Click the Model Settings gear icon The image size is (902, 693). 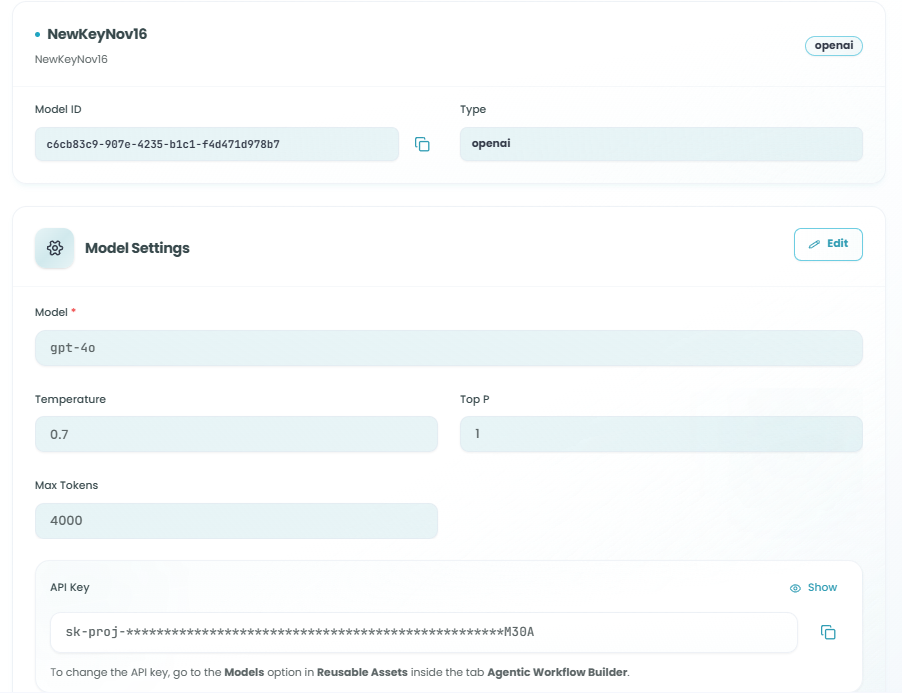(x=54, y=248)
